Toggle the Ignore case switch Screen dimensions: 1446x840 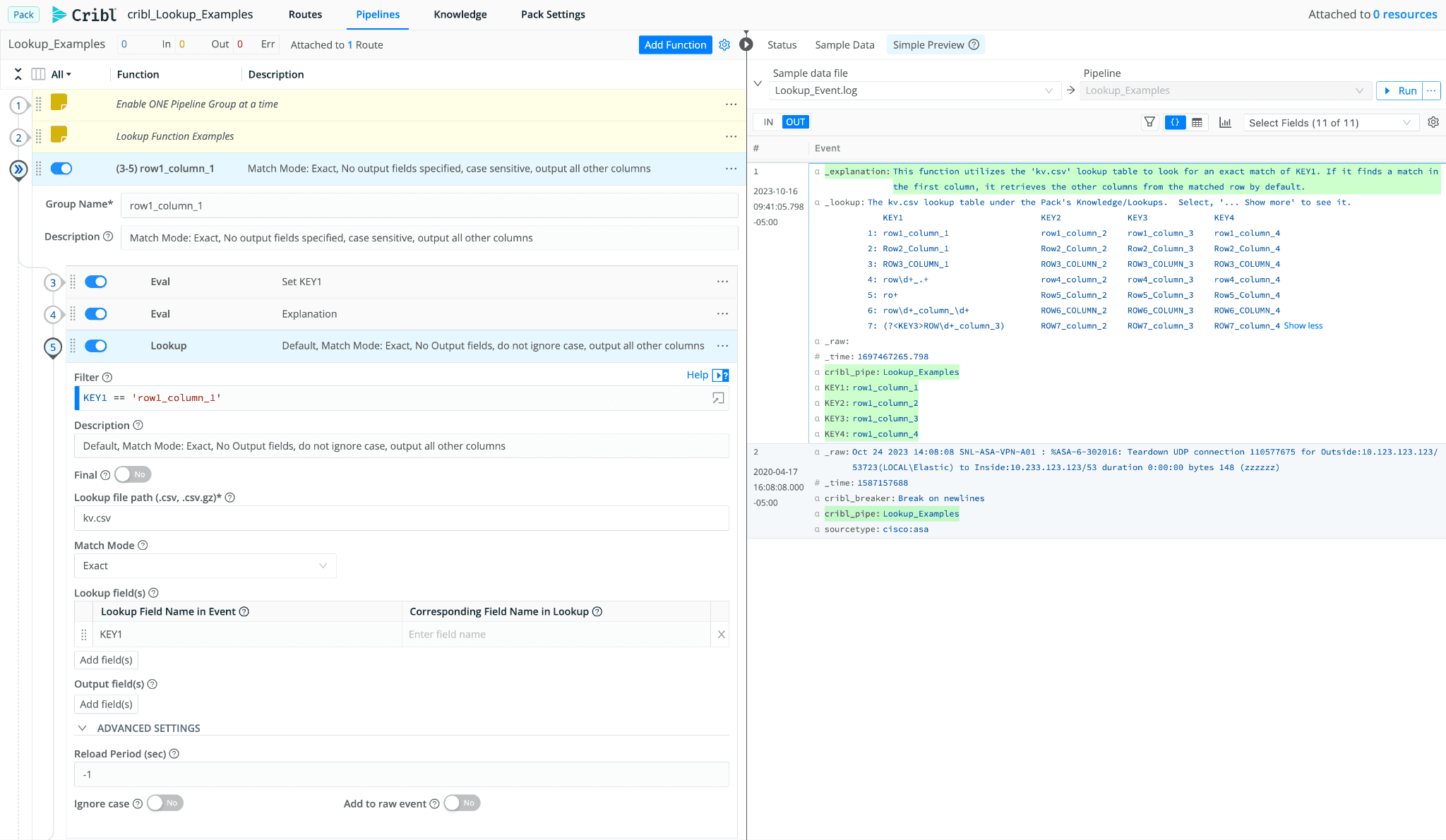[165, 803]
